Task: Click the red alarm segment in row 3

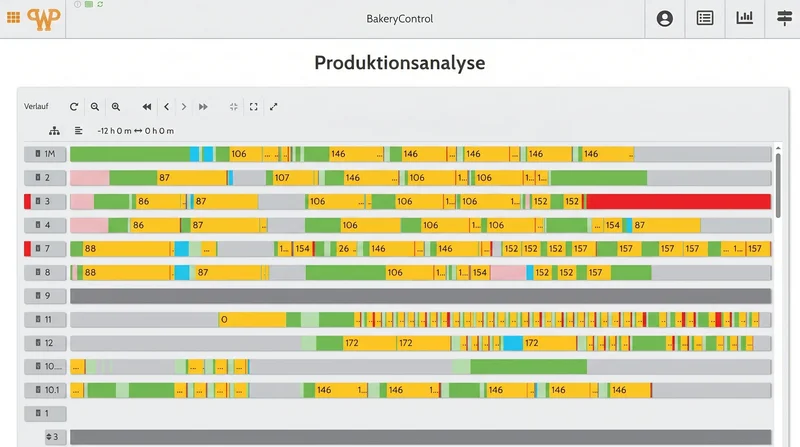Action: pyautogui.click(x=678, y=202)
